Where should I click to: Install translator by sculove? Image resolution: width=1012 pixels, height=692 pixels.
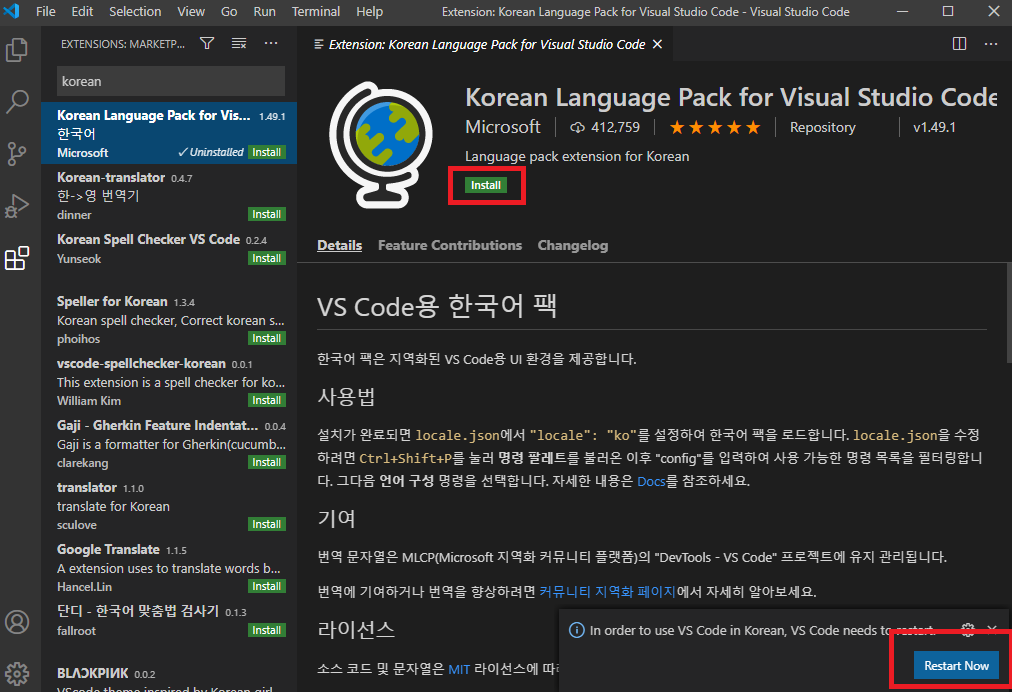coord(267,524)
